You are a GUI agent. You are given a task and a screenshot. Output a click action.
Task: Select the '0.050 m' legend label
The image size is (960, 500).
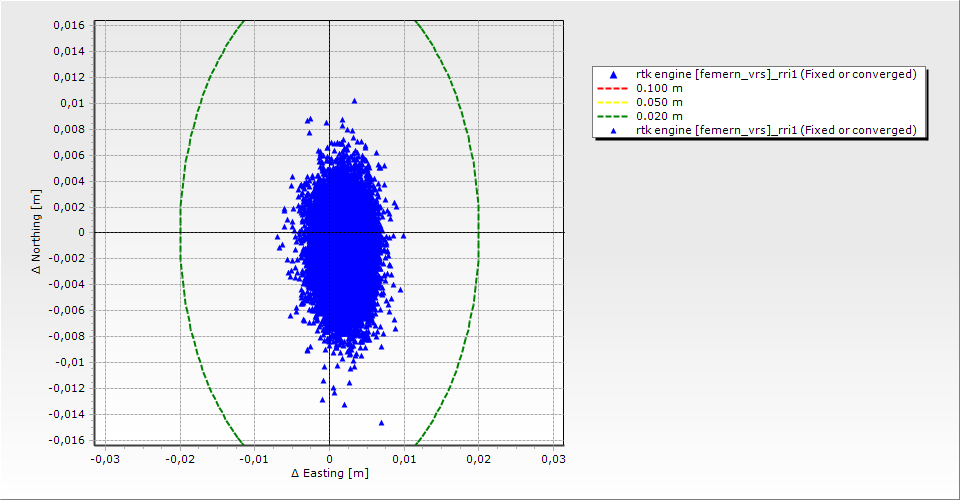(x=660, y=103)
